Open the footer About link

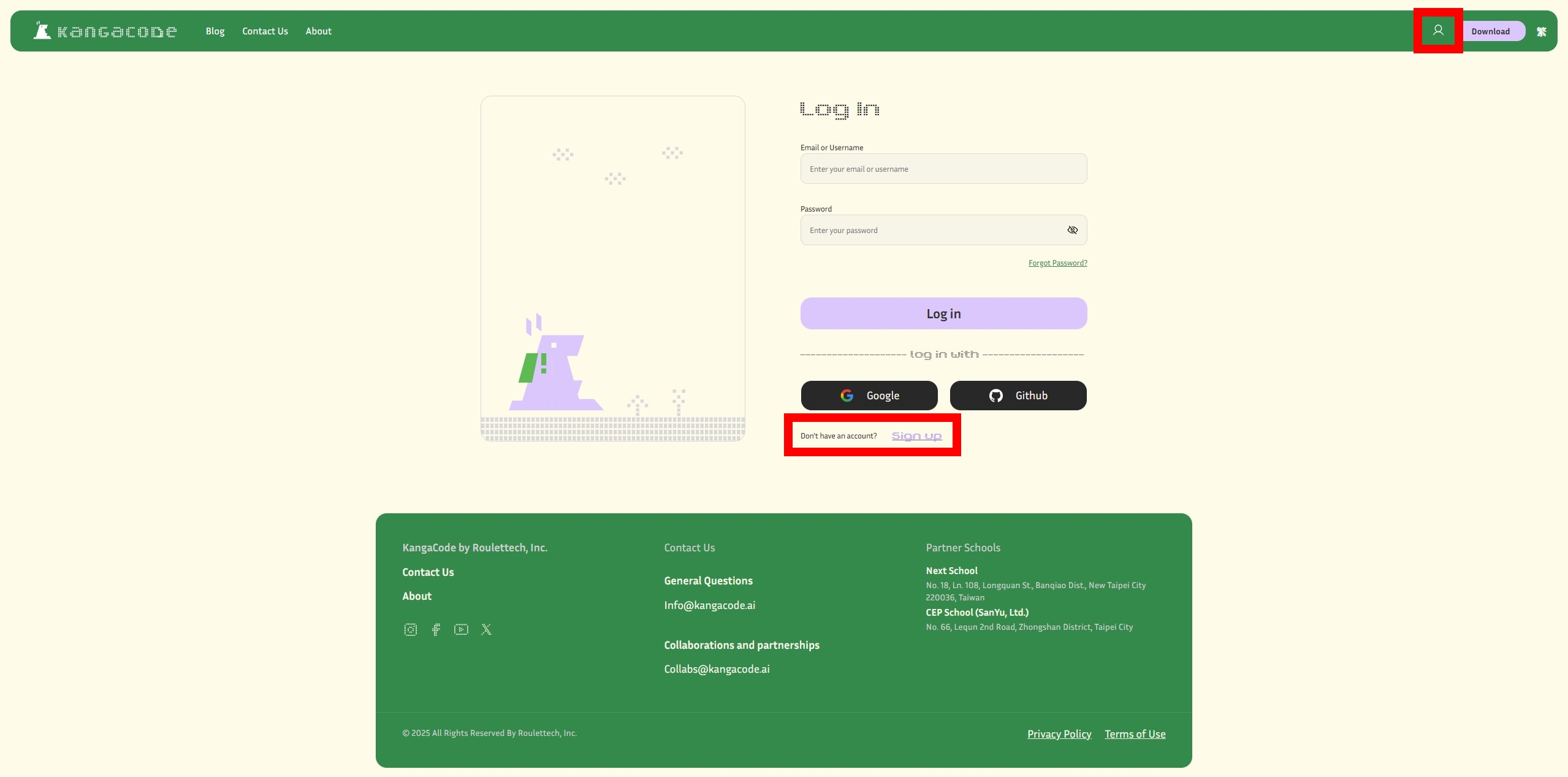coord(417,596)
